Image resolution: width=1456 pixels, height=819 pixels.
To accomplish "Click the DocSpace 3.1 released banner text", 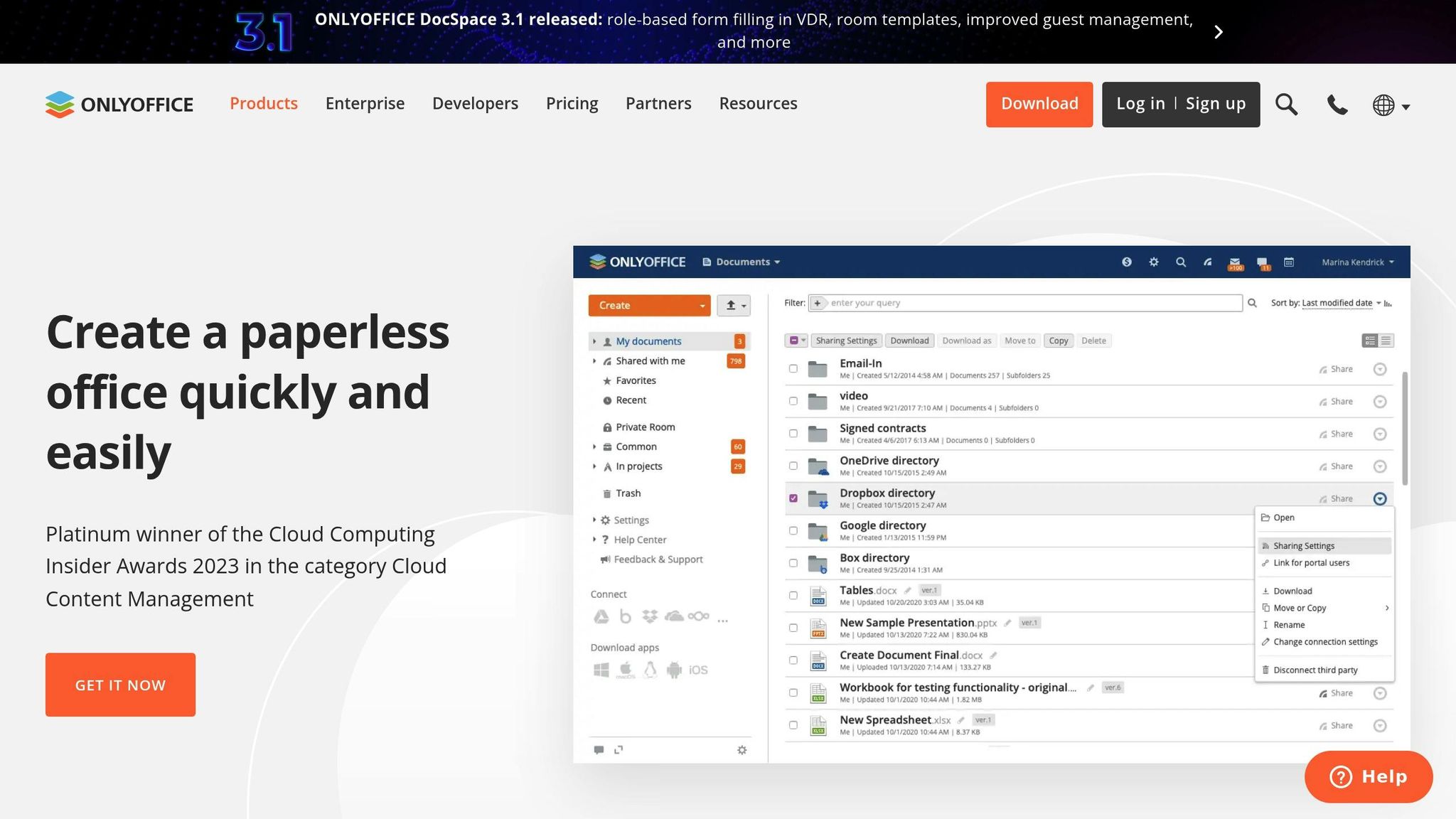I will [754, 31].
